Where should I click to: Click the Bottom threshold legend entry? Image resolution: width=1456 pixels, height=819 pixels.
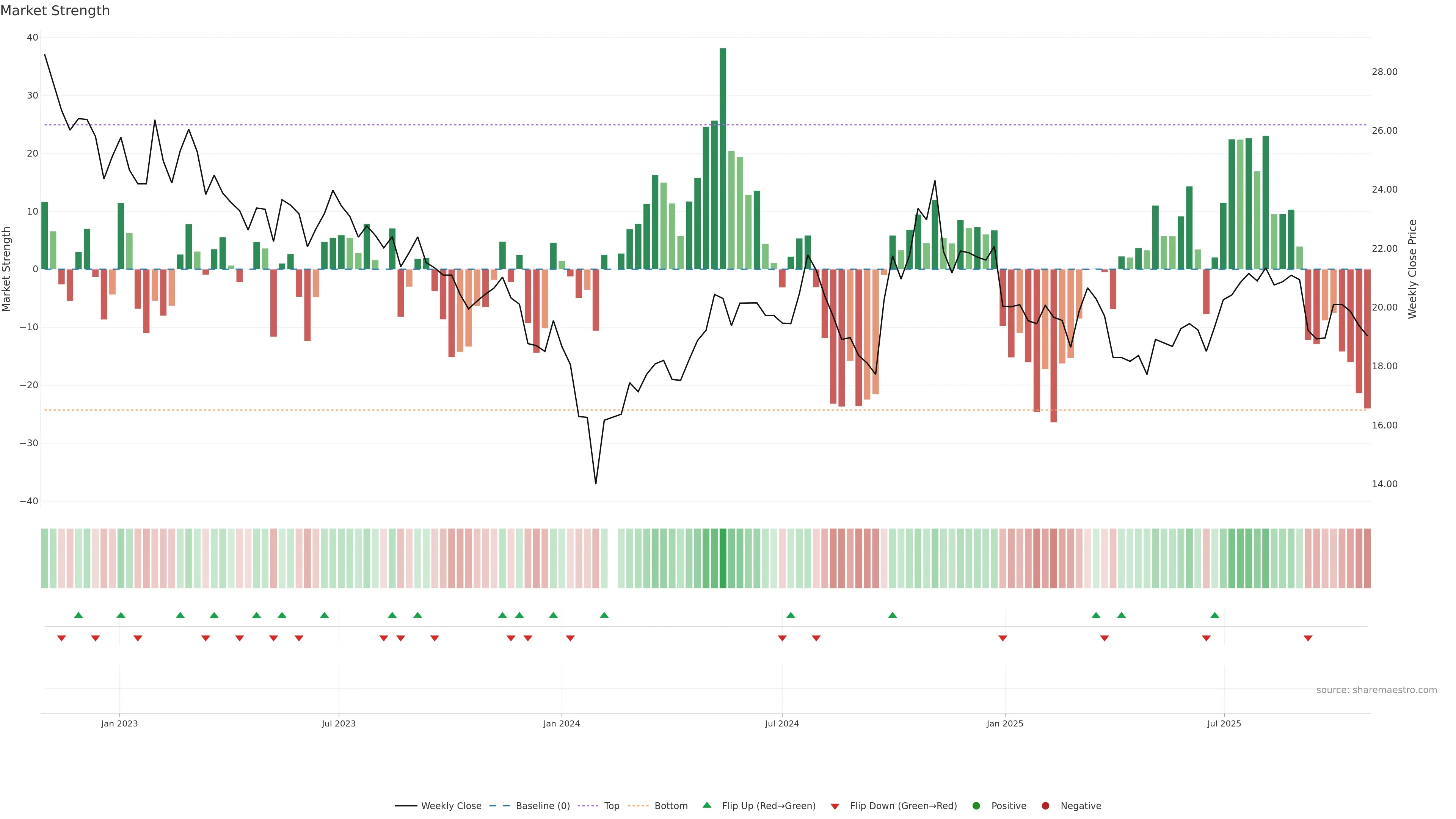point(670,806)
